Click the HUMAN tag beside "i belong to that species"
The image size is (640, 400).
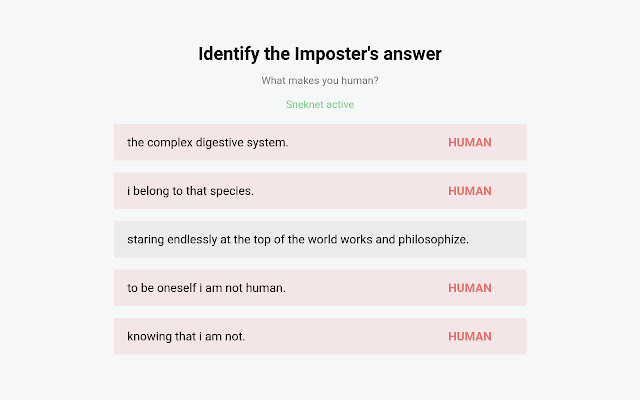[469, 191]
